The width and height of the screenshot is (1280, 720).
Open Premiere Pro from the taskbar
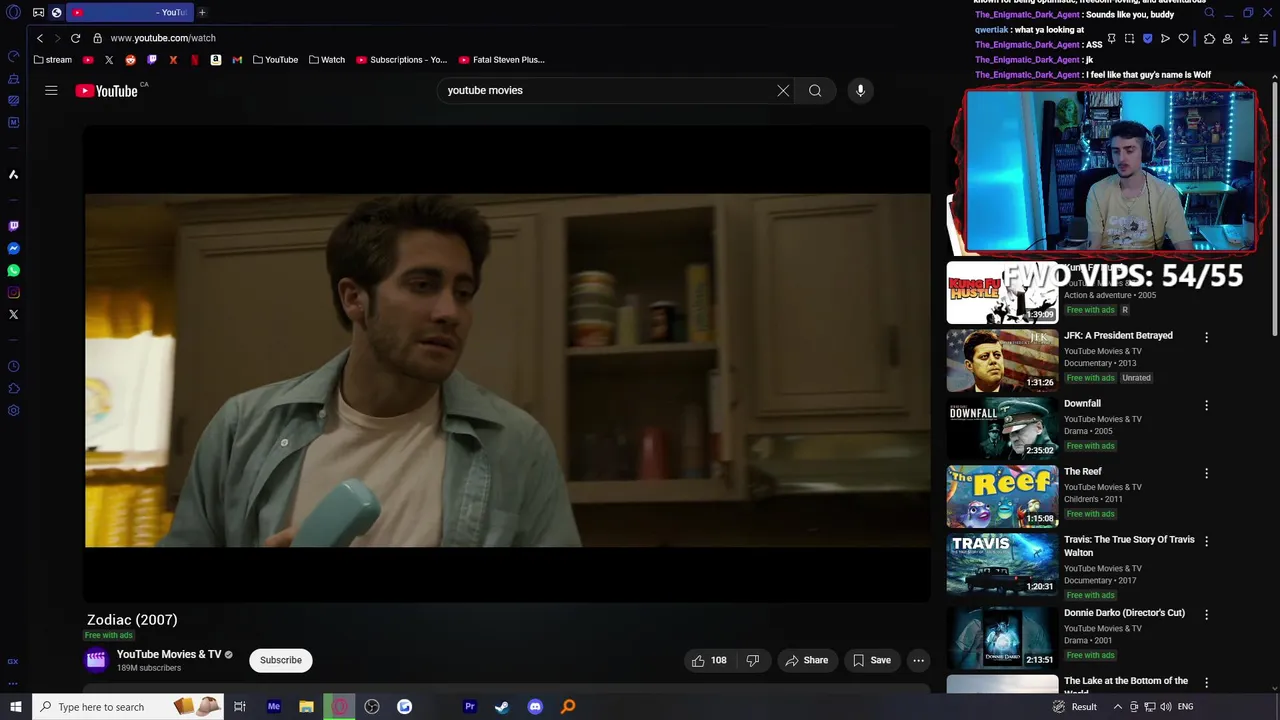(x=469, y=707)
